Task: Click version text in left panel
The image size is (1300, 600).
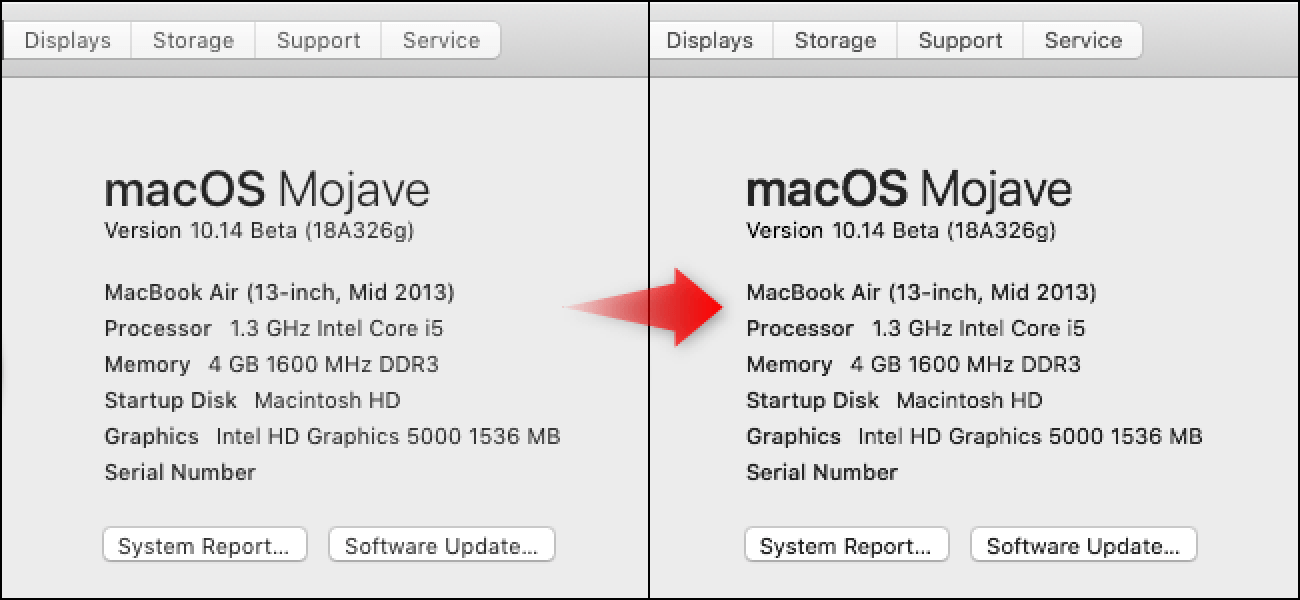Action: click(x=259, y=231)
